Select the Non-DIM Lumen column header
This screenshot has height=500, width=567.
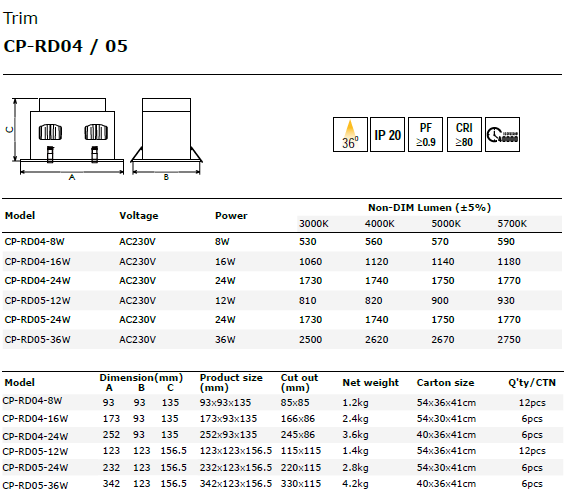[x=429, y=208]
